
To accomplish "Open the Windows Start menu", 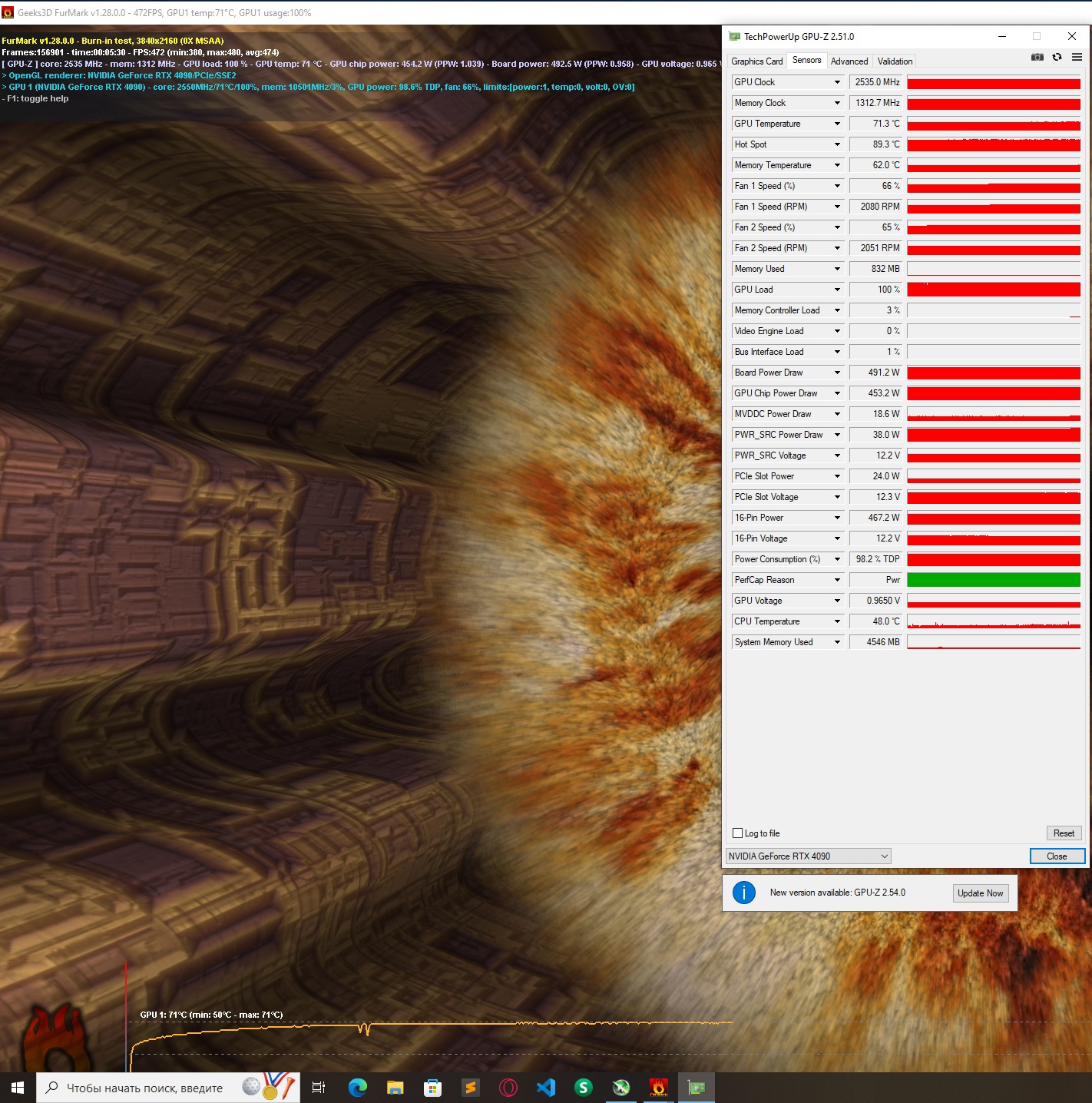I will (x=18, y=1088).
